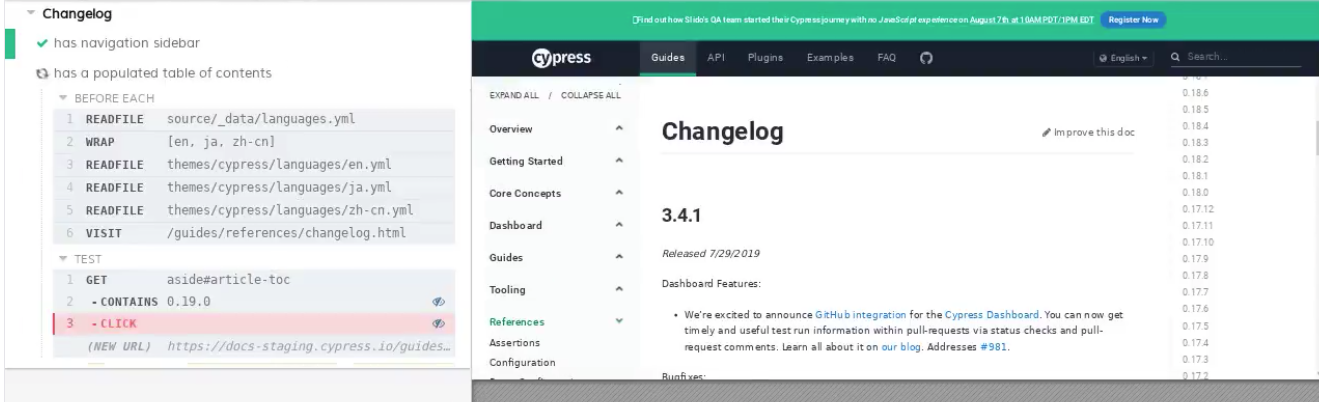Jump to version 0.17.3 in table of contents
This screenshot has width=1319, height=402.
[1195, 358]
